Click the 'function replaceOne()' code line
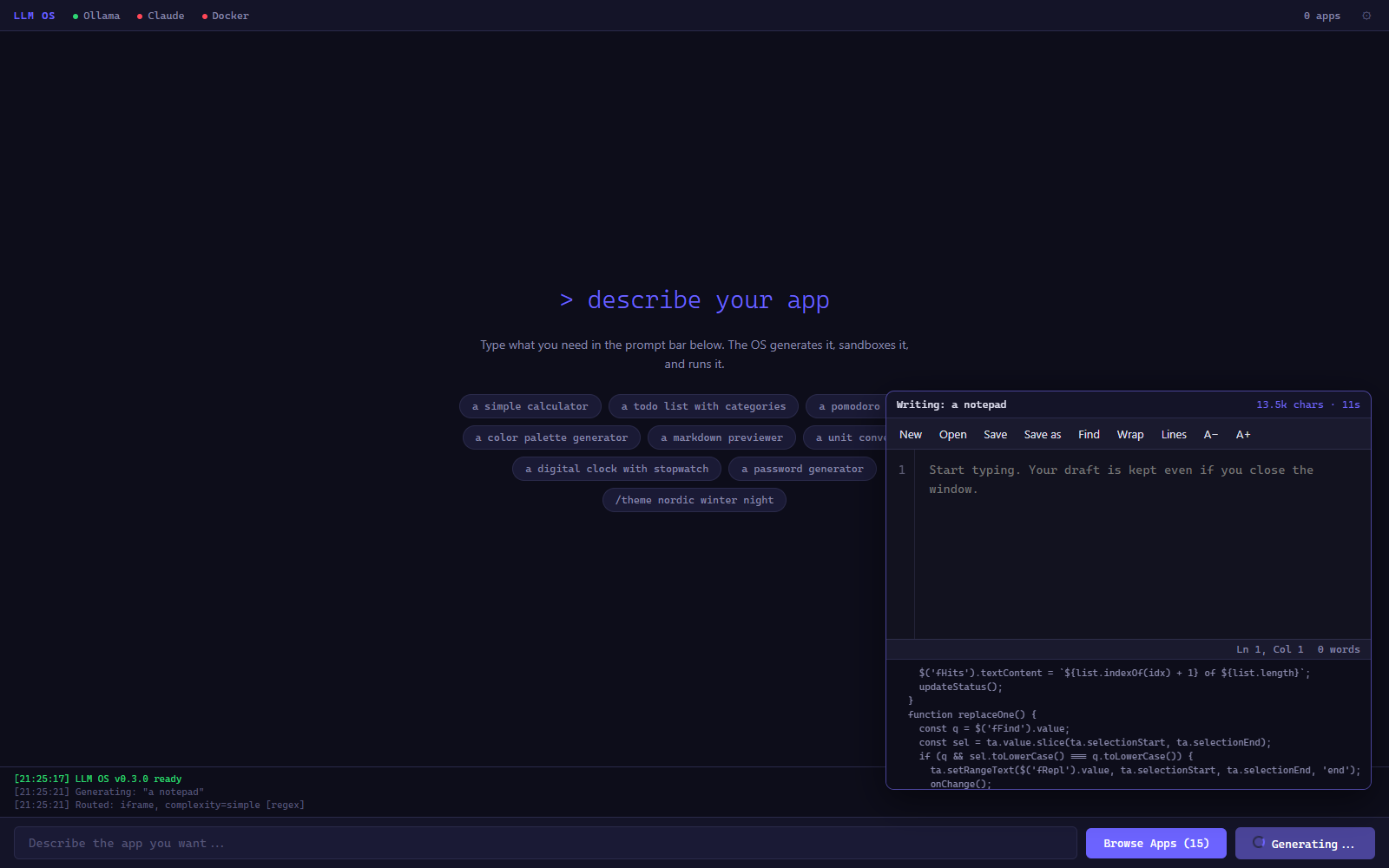The image size is (1389, 868). click(x=972, y=714)
